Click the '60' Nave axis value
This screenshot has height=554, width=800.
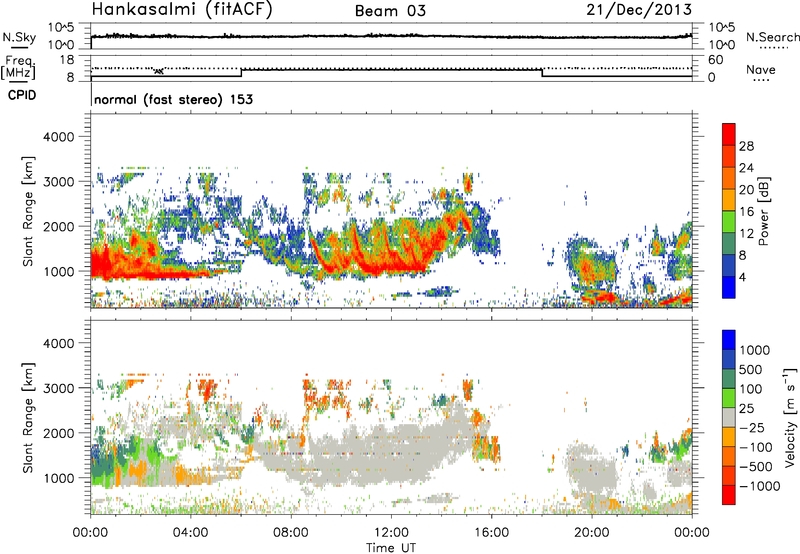[x=715, y=60]
